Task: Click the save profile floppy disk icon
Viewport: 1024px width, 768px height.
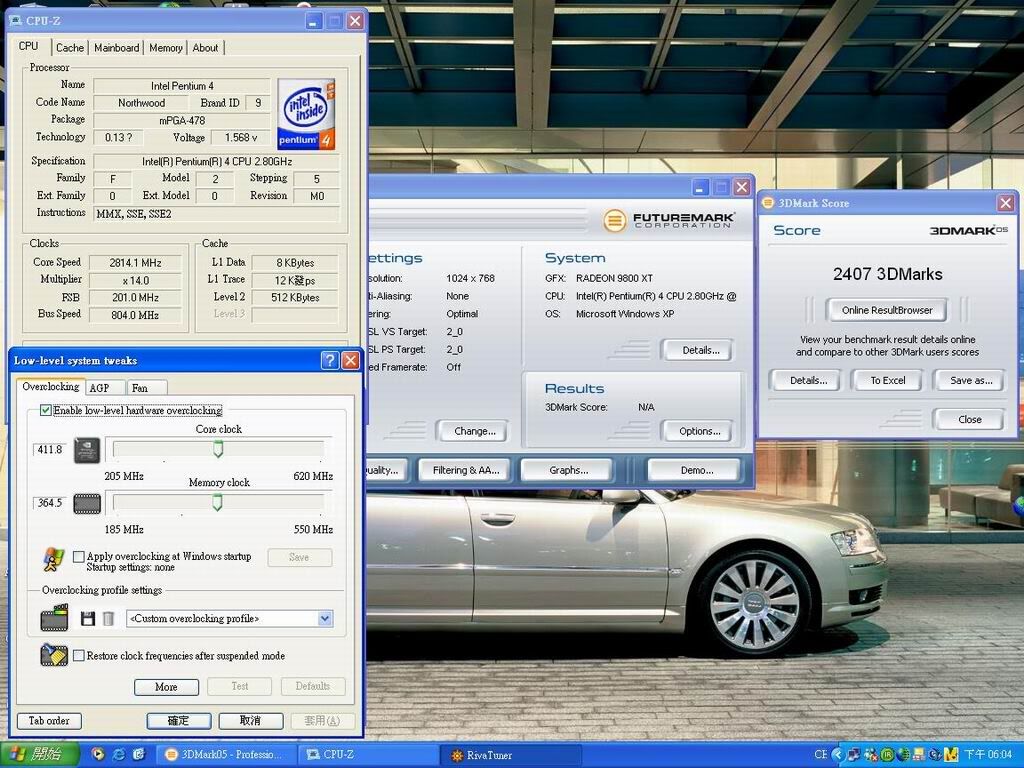Action: click(x=88, y=619)
